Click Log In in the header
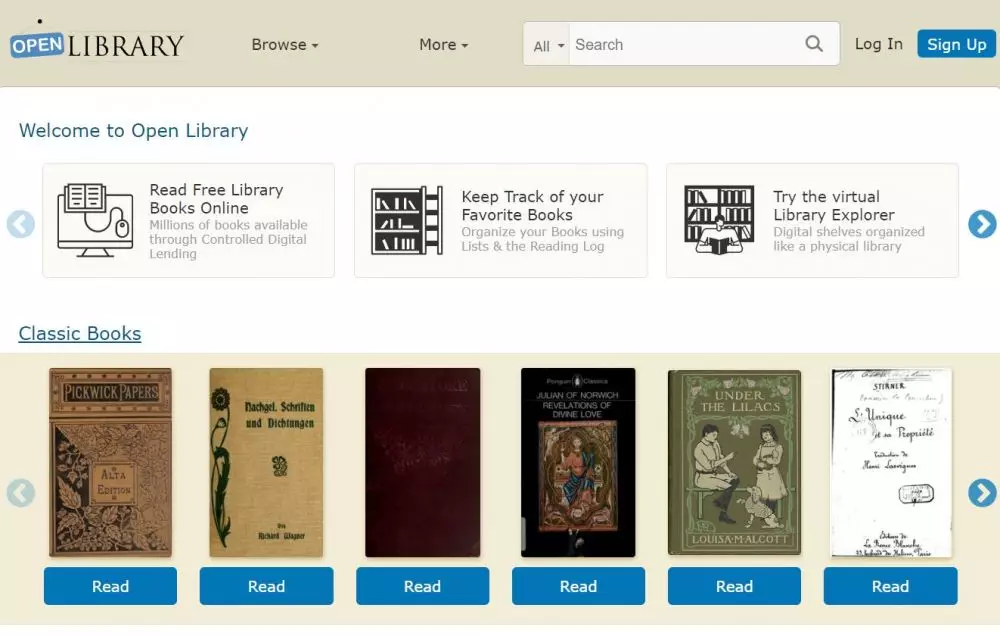The height and width of the screenshot is (636, 1000). (878, 44)
